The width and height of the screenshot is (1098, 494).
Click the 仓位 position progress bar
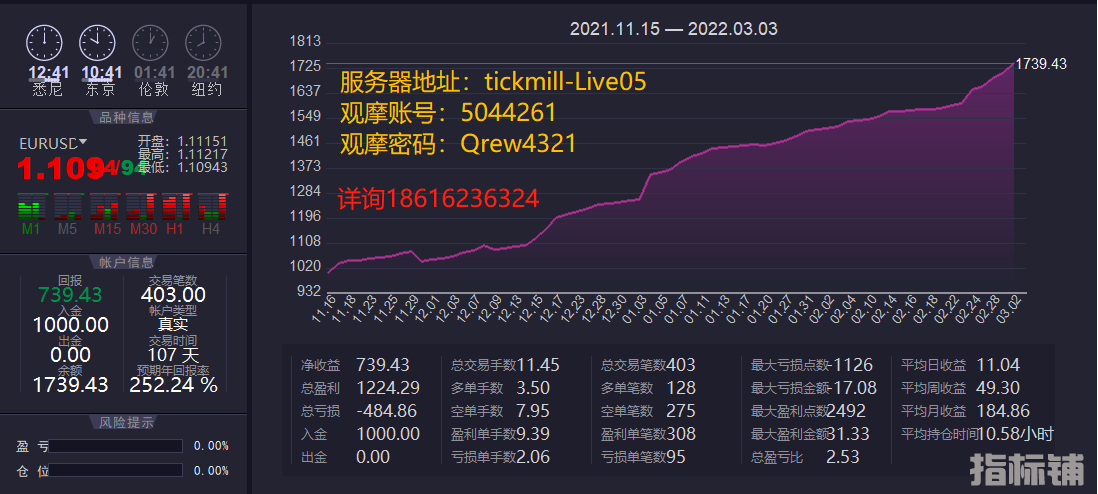click(116, 470)
